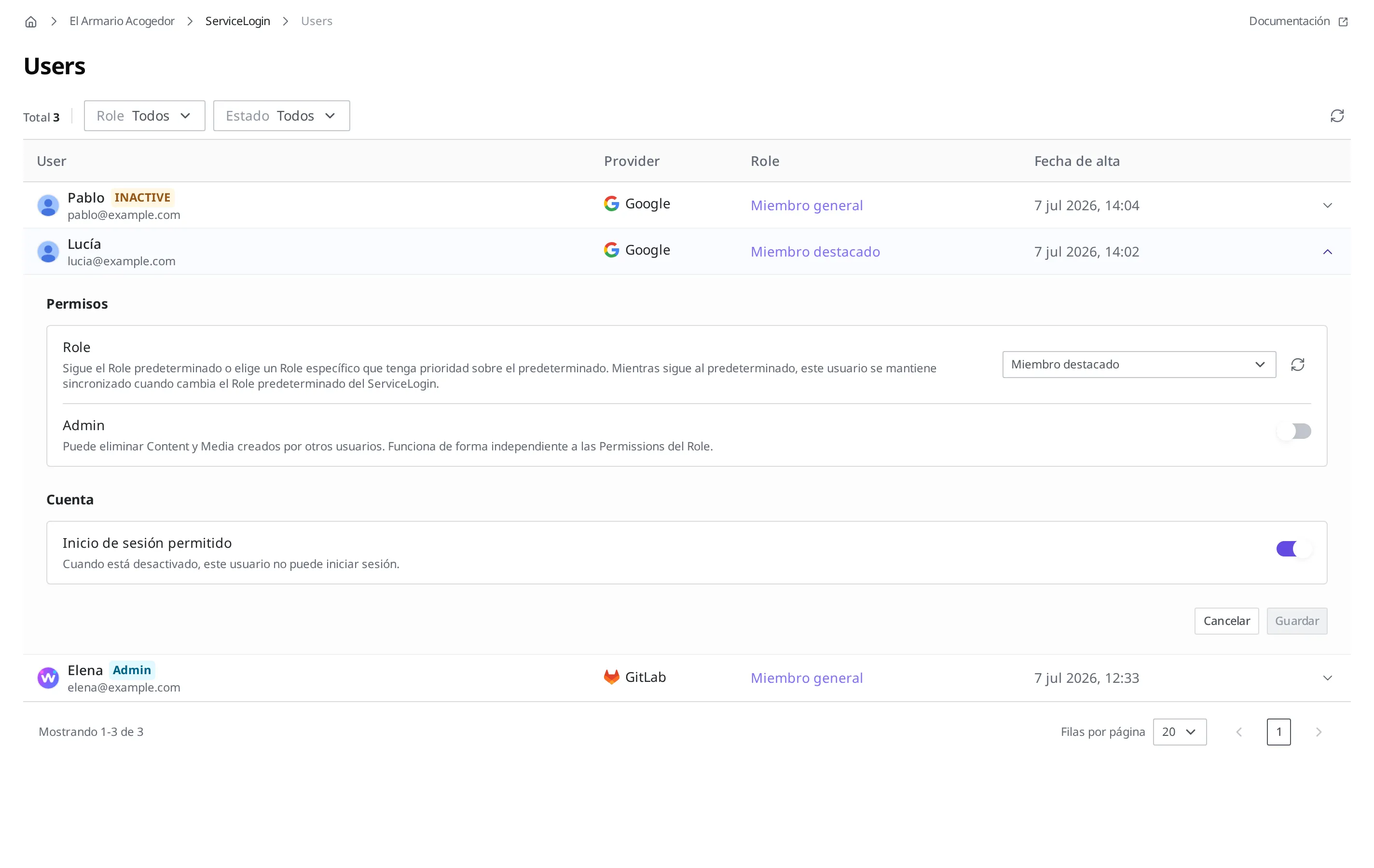The image size is (1374, 868).
Task: Open the Miembro destacado role selector
Action: tap(1139, 365)
